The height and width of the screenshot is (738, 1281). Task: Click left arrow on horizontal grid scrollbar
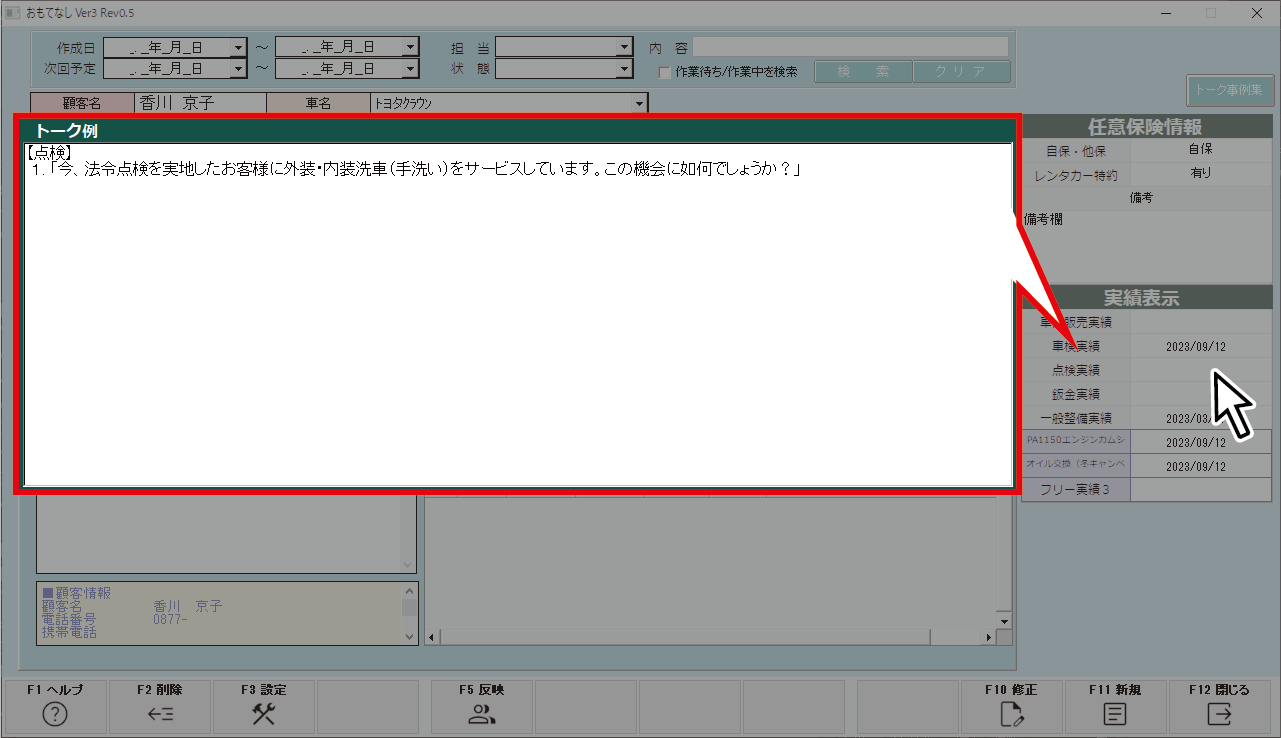(433, 637)
